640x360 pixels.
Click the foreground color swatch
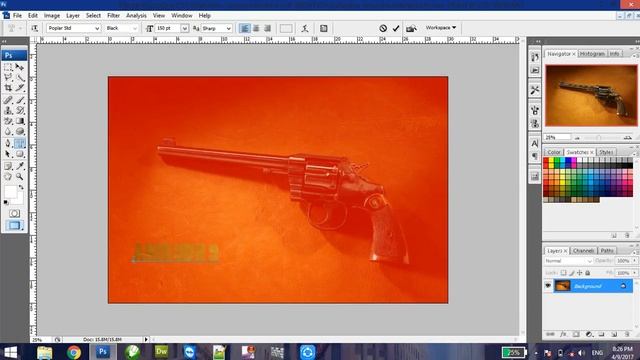pyautogui.click(x=10, y=191)
